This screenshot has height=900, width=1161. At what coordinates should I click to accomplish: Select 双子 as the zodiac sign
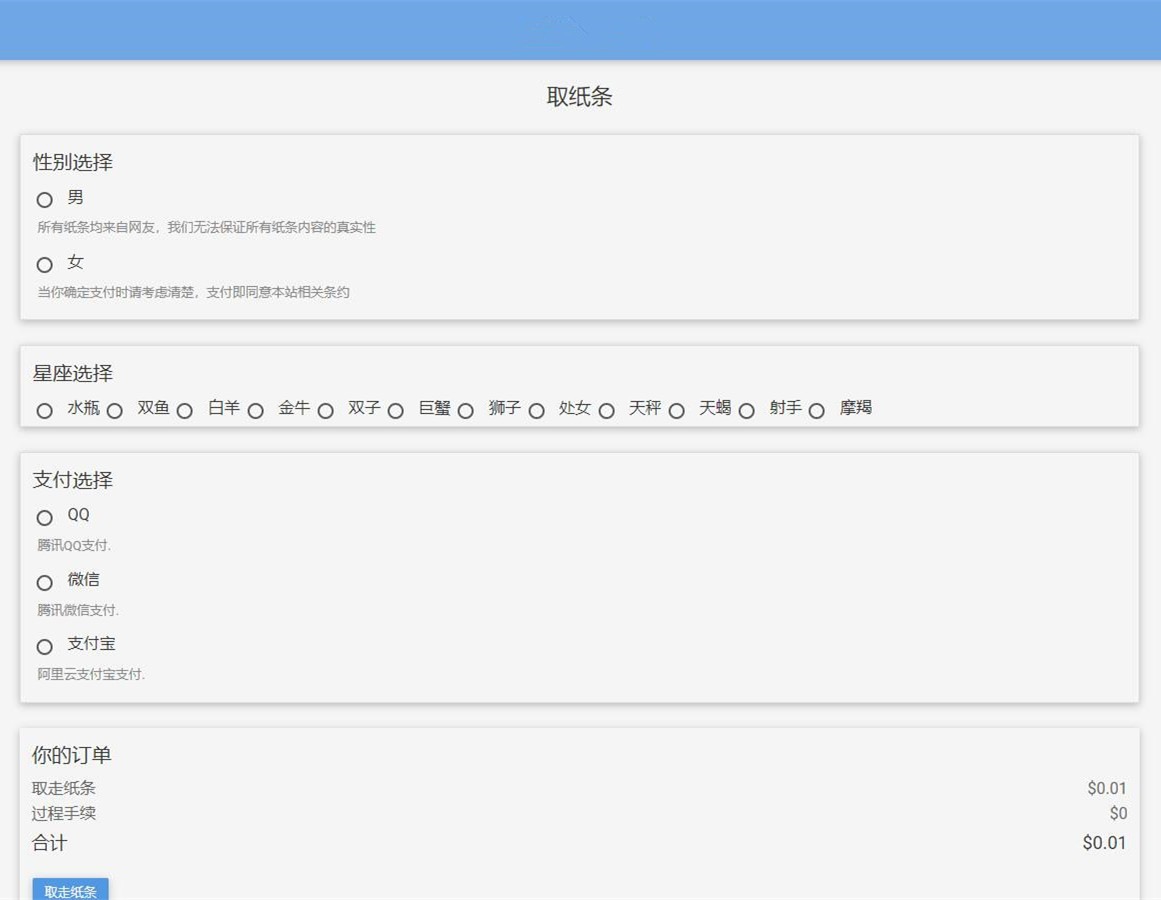(x=326, y=411)
